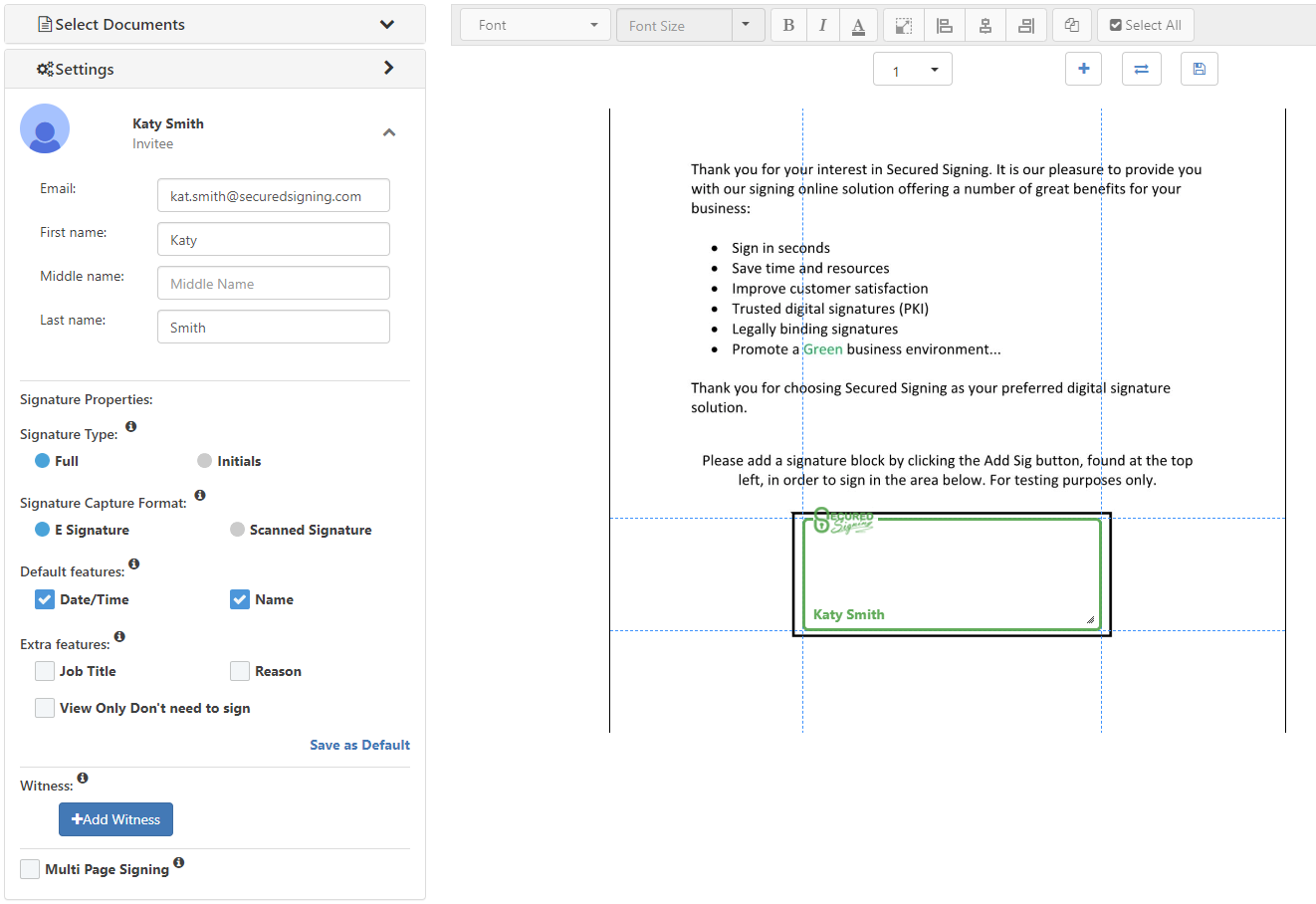Click the Email input field
The width and height of the screenshot is (1316, 904).
(274, 195)
